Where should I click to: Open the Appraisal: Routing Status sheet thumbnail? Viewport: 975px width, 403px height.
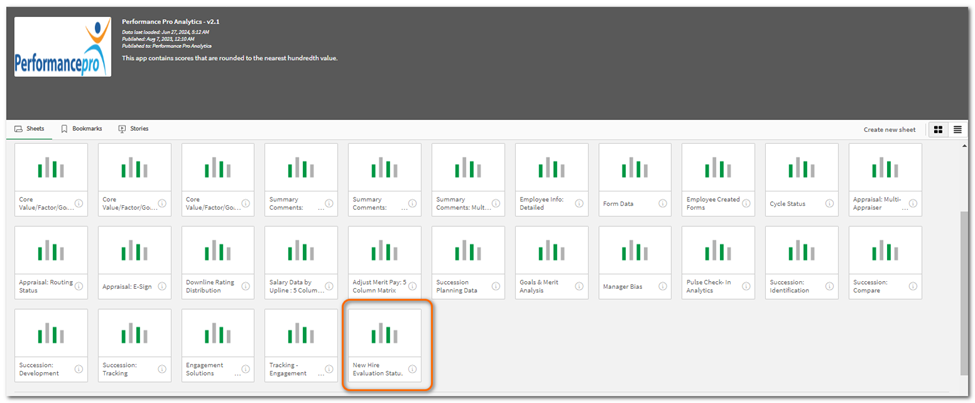[x=51, y=251]
